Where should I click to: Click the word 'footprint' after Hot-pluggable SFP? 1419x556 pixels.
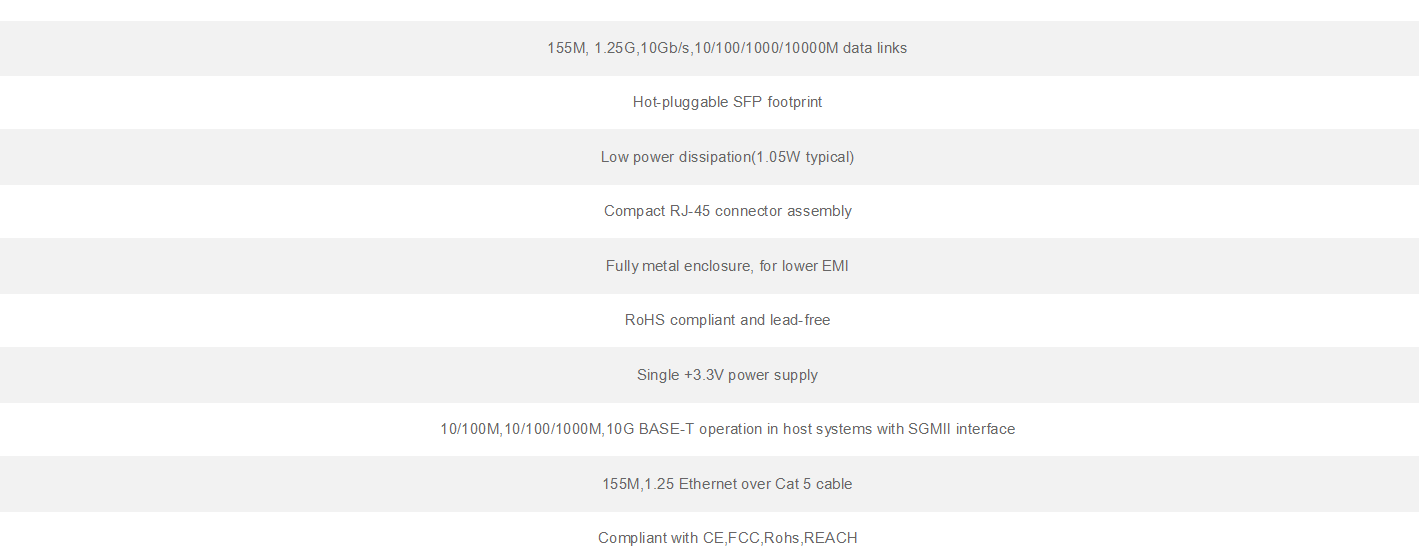(795, 102)
